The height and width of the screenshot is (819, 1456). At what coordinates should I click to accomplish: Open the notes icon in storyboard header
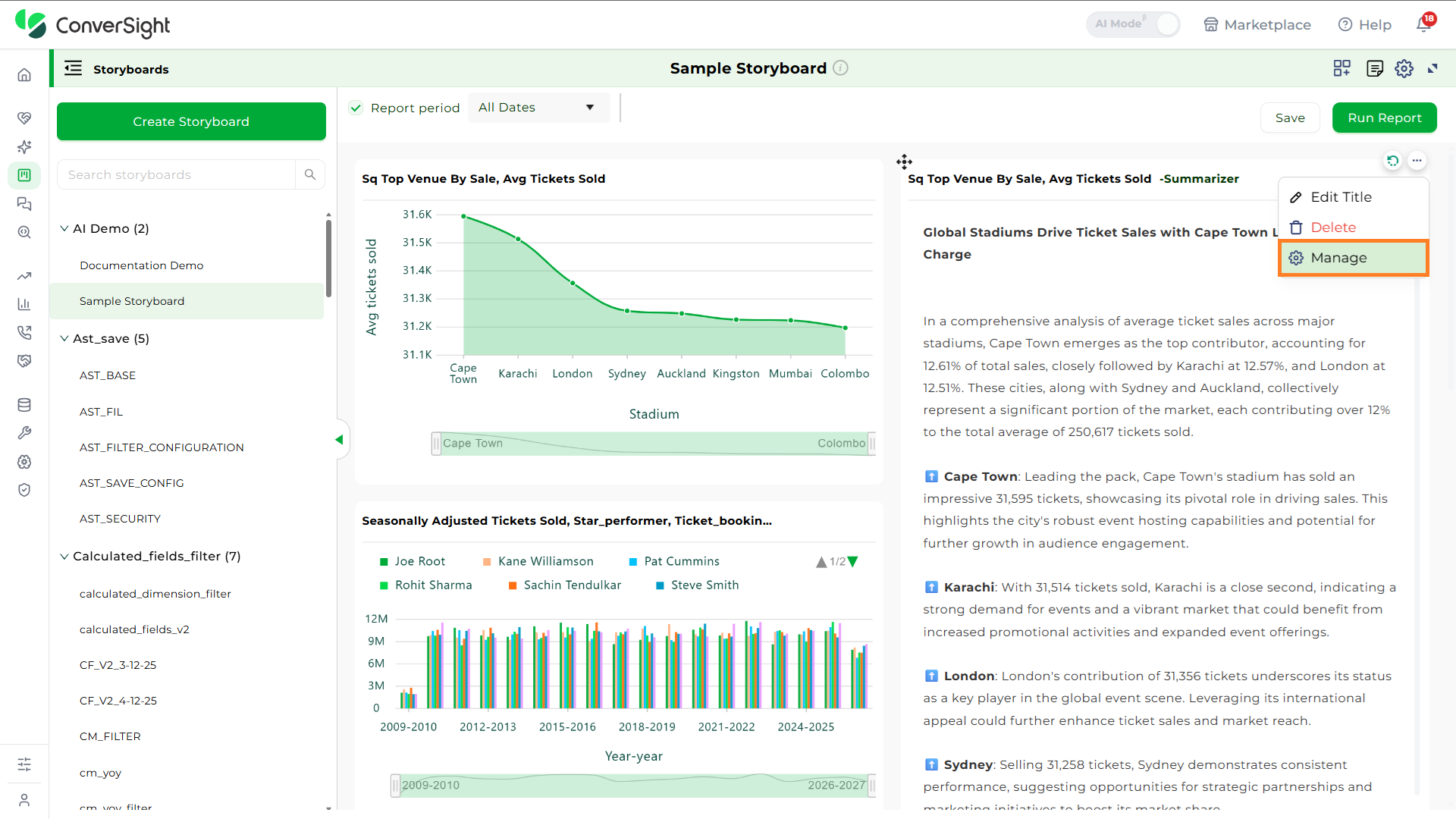point(1374,68)
